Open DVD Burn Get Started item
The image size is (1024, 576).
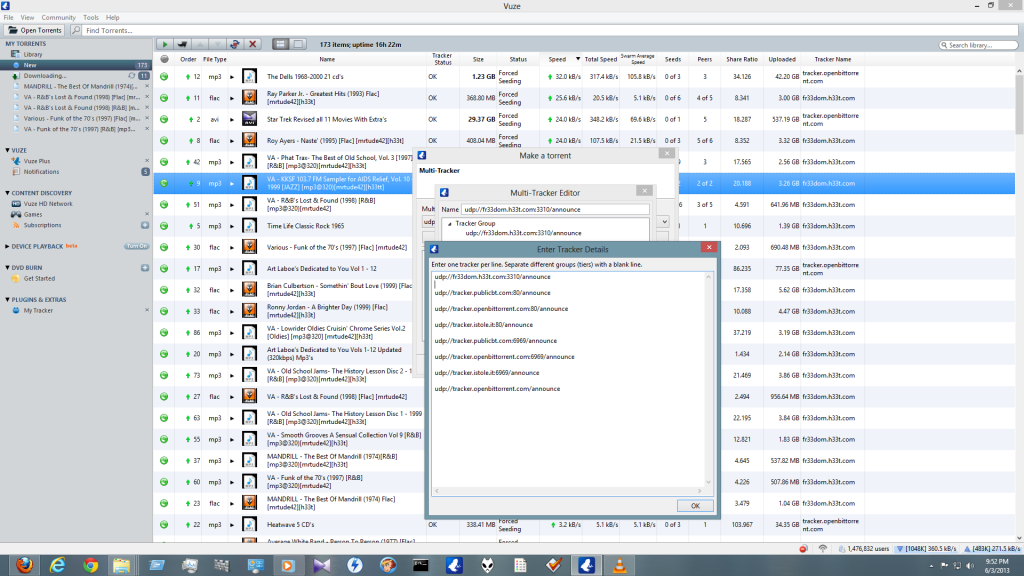pos(39,278)
